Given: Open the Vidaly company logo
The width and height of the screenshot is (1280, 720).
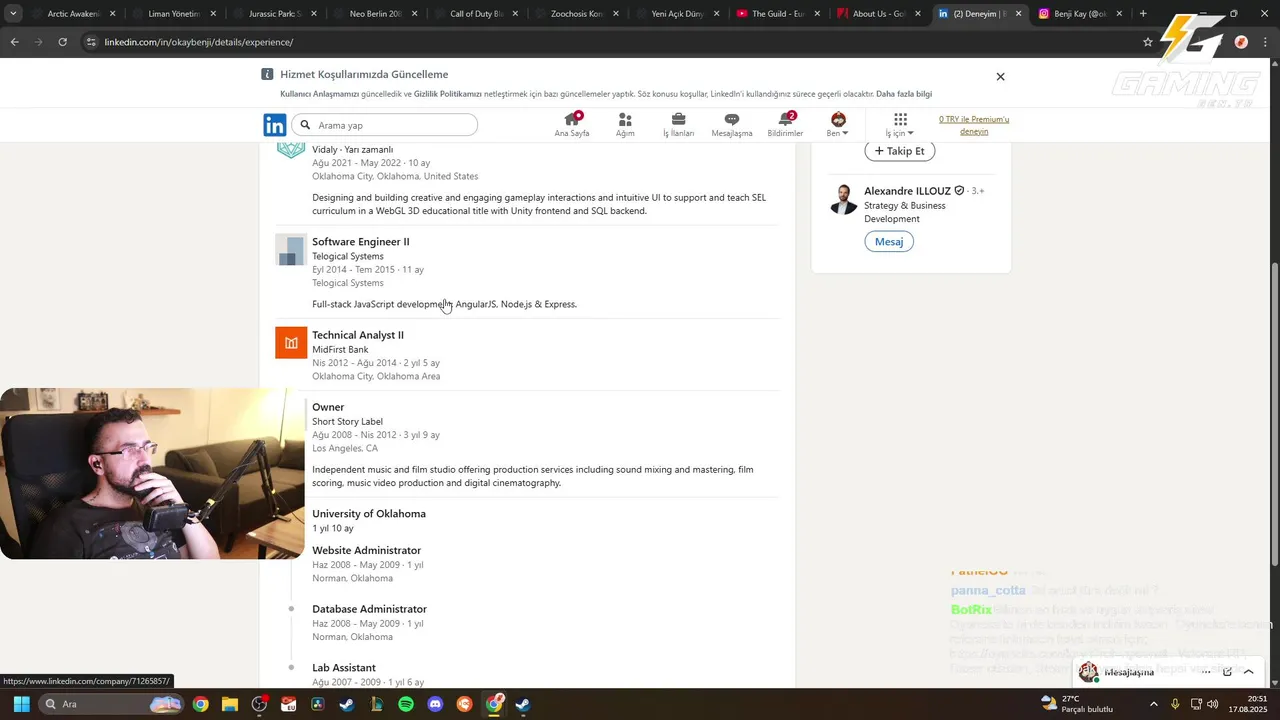Looking at the screenshot, I should click(291, 150).
